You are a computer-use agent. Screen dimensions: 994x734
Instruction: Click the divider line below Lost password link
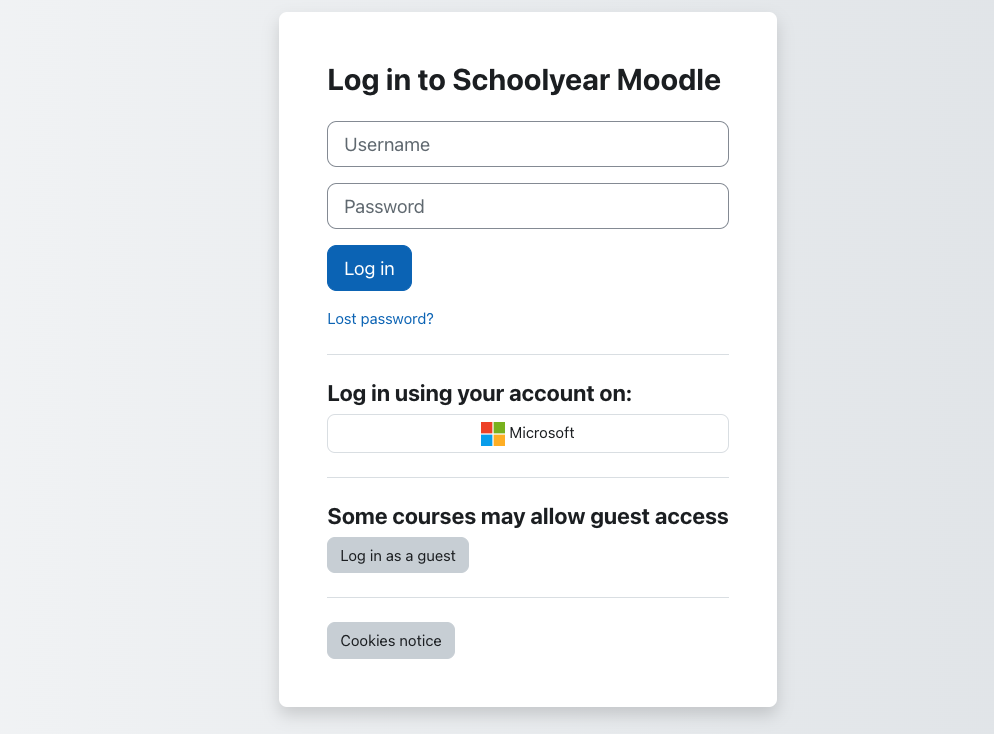point(527,354)
